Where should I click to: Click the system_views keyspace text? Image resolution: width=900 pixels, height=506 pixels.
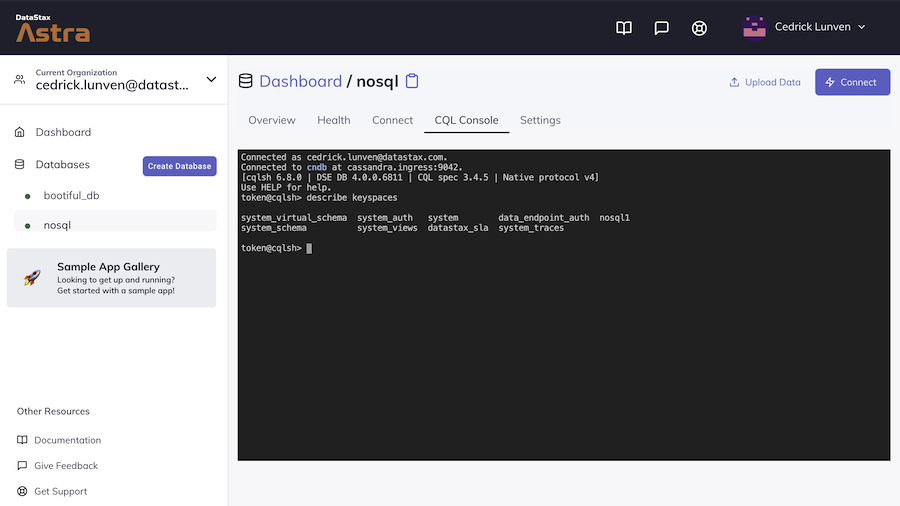(387, 228)
